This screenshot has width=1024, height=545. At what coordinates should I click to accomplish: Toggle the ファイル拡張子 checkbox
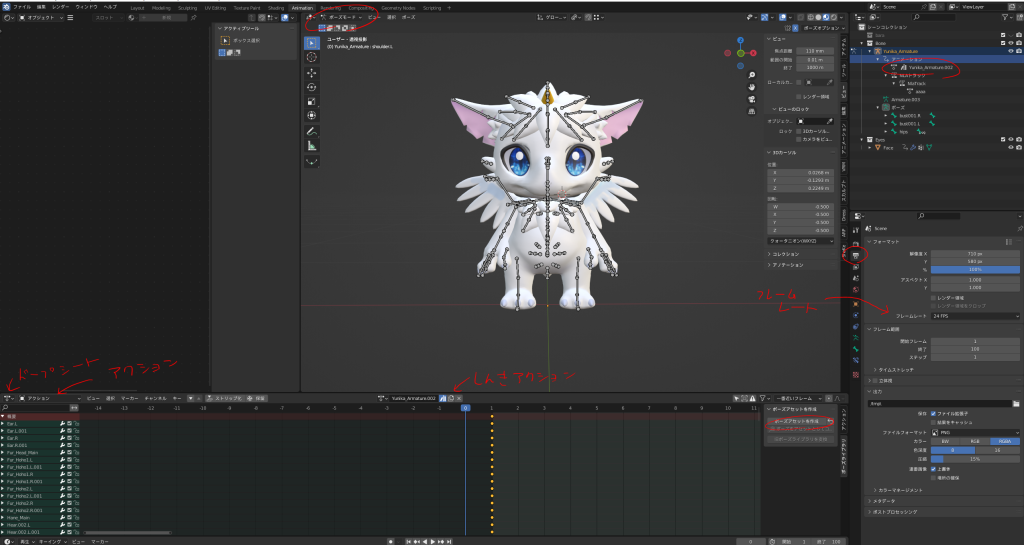[x=933, y=412]
